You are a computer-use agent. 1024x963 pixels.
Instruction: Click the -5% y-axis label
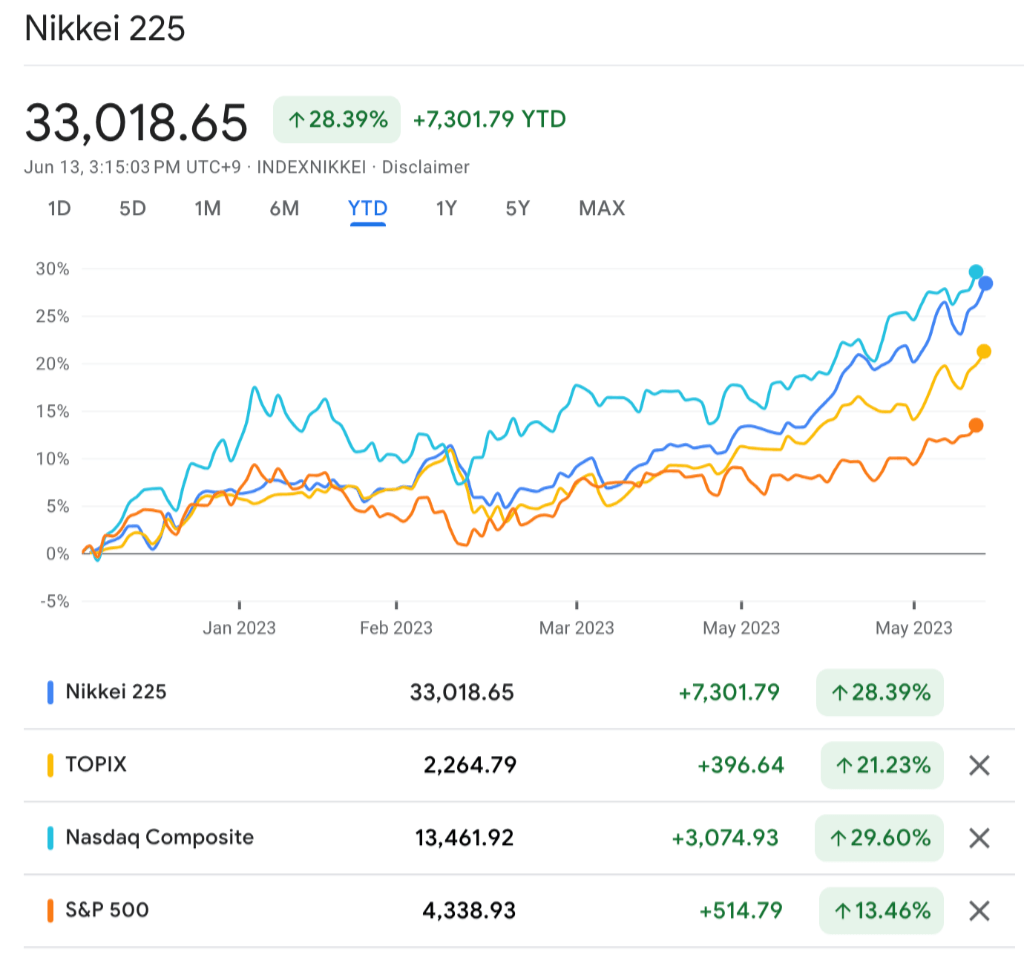55,601
